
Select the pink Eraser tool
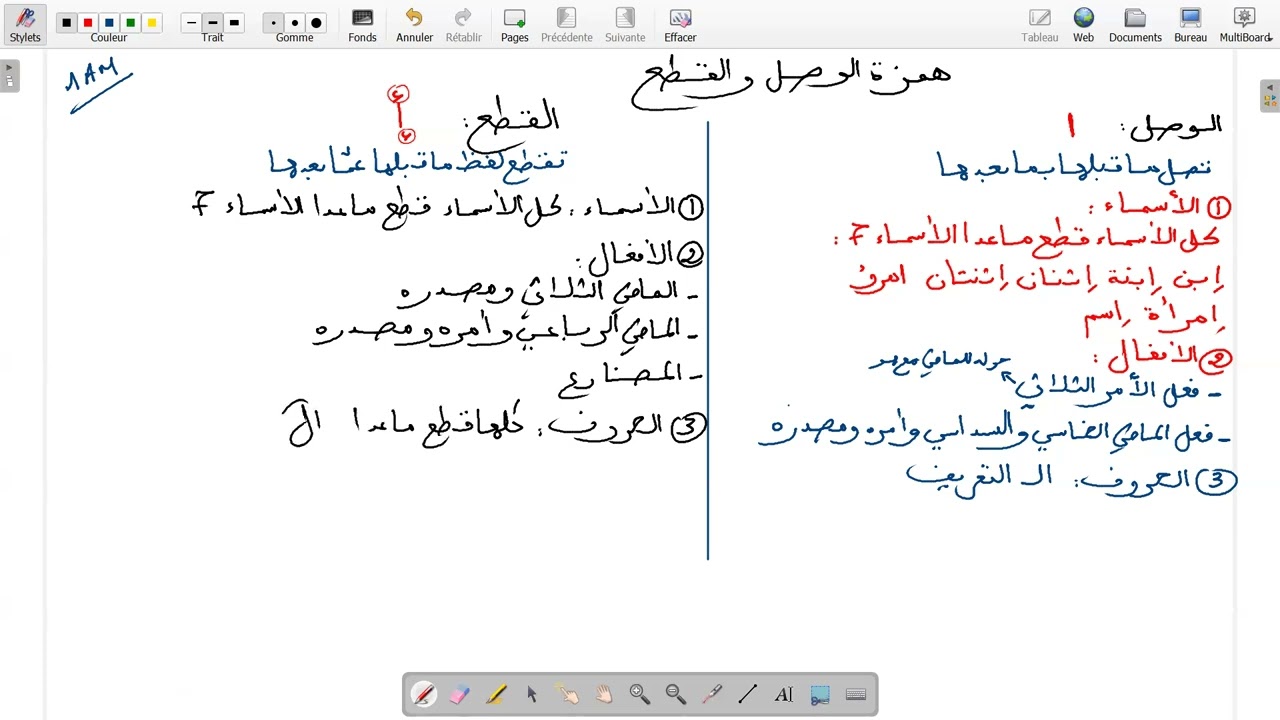coord(459,694)
